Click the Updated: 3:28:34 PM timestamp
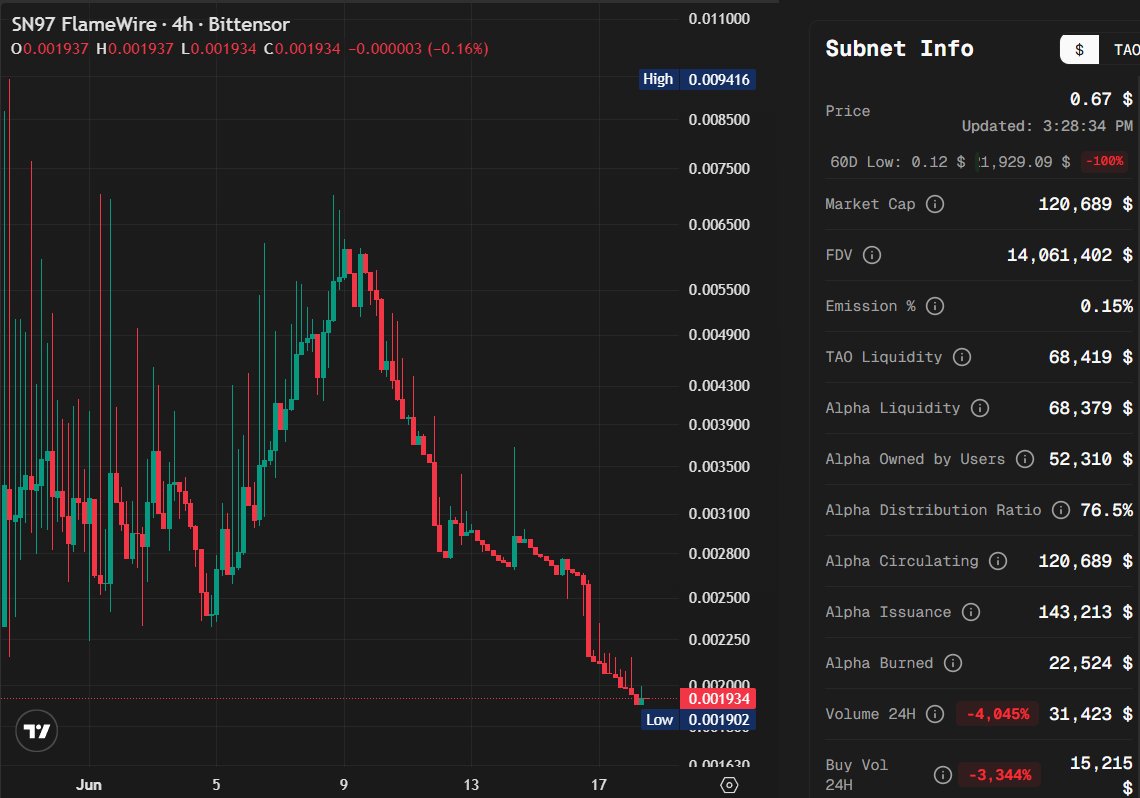Screen dimensions: 1140x798 click(1047, 126)
